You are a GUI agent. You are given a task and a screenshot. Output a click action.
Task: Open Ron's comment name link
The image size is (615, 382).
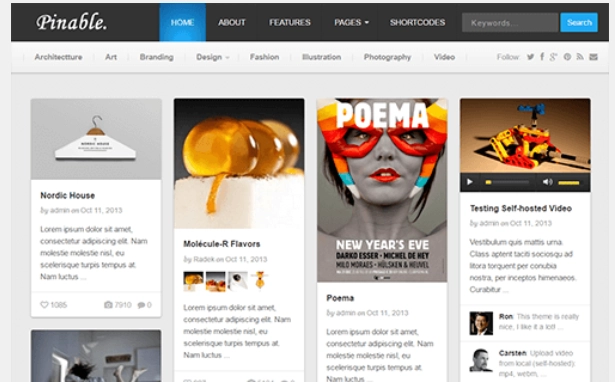tap(506, 317)
